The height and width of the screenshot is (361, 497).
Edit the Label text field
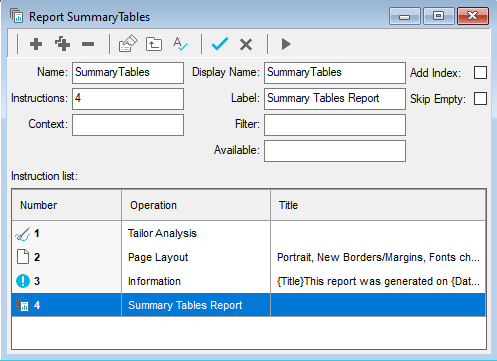click(335, 99)
